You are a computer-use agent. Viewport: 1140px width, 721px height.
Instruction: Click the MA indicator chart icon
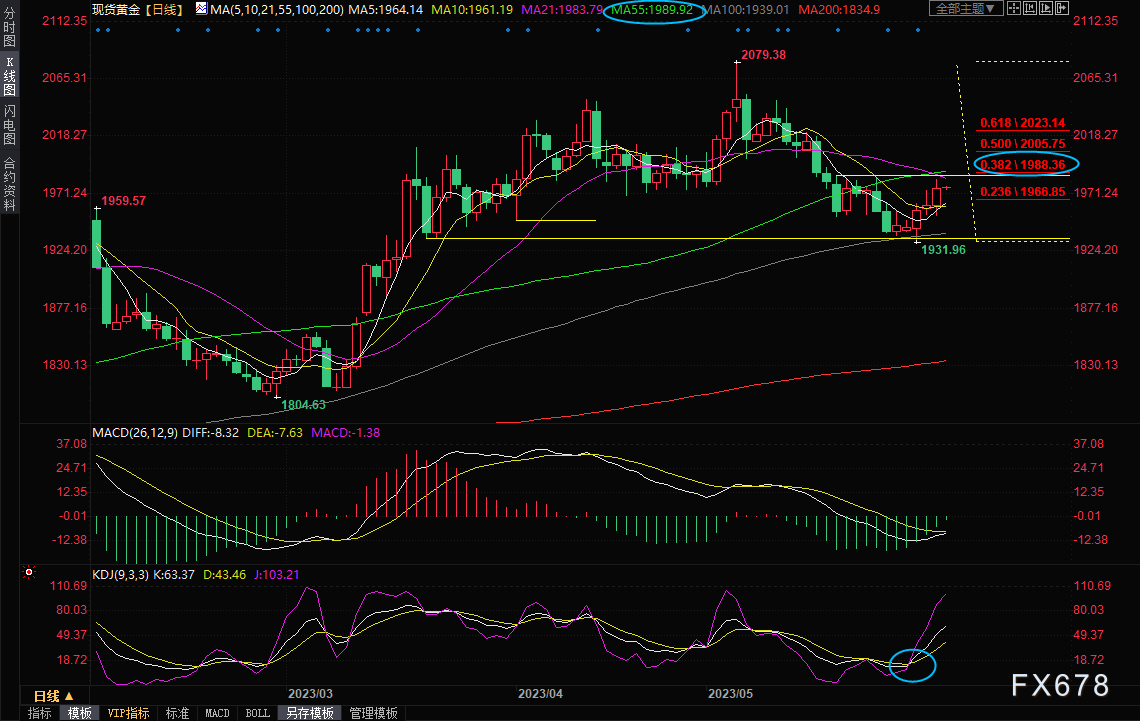(201, 9)
